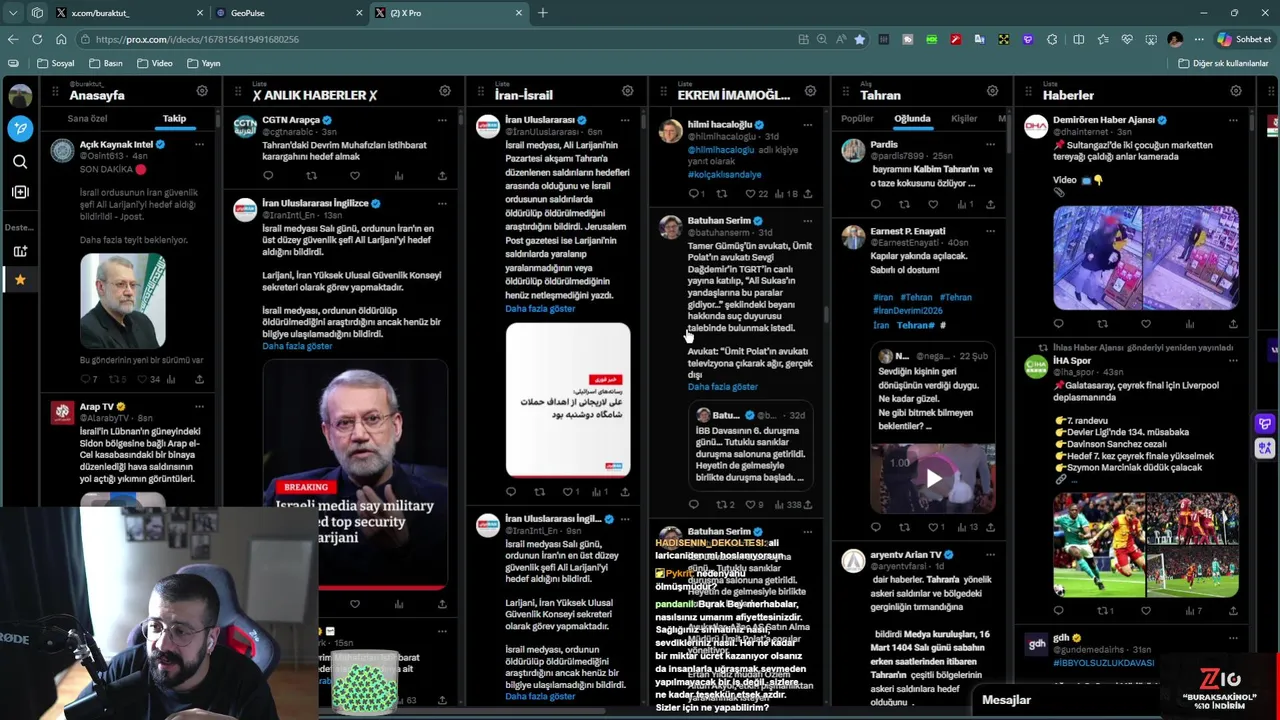Open ANLIK HABERLER column settings gear
This screenshot has width=1280, height=720.
[445, 91]
